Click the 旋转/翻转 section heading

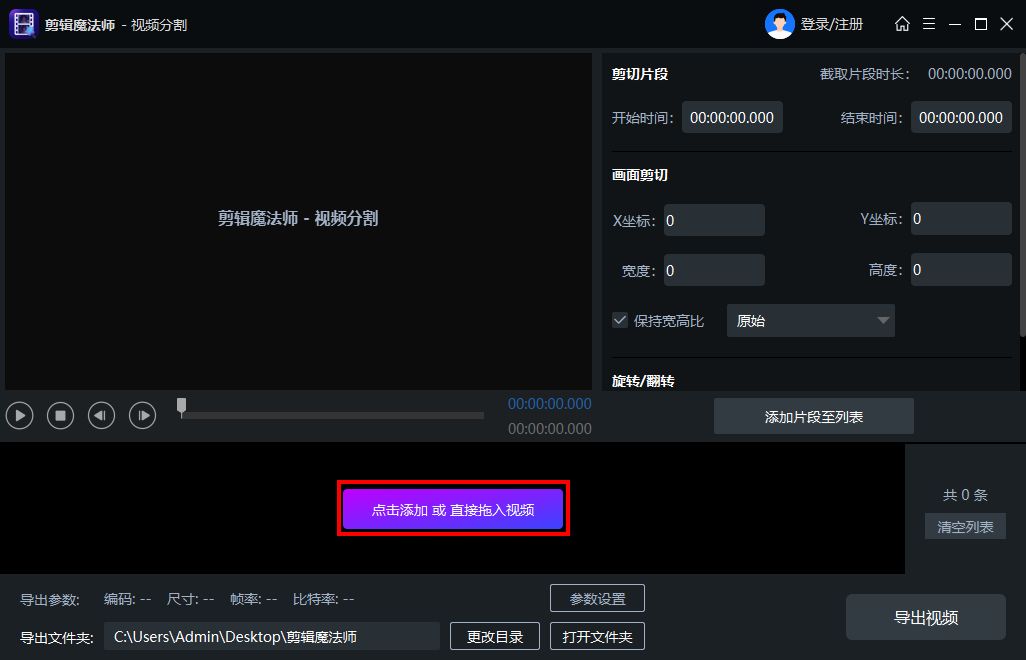(643, 381)
